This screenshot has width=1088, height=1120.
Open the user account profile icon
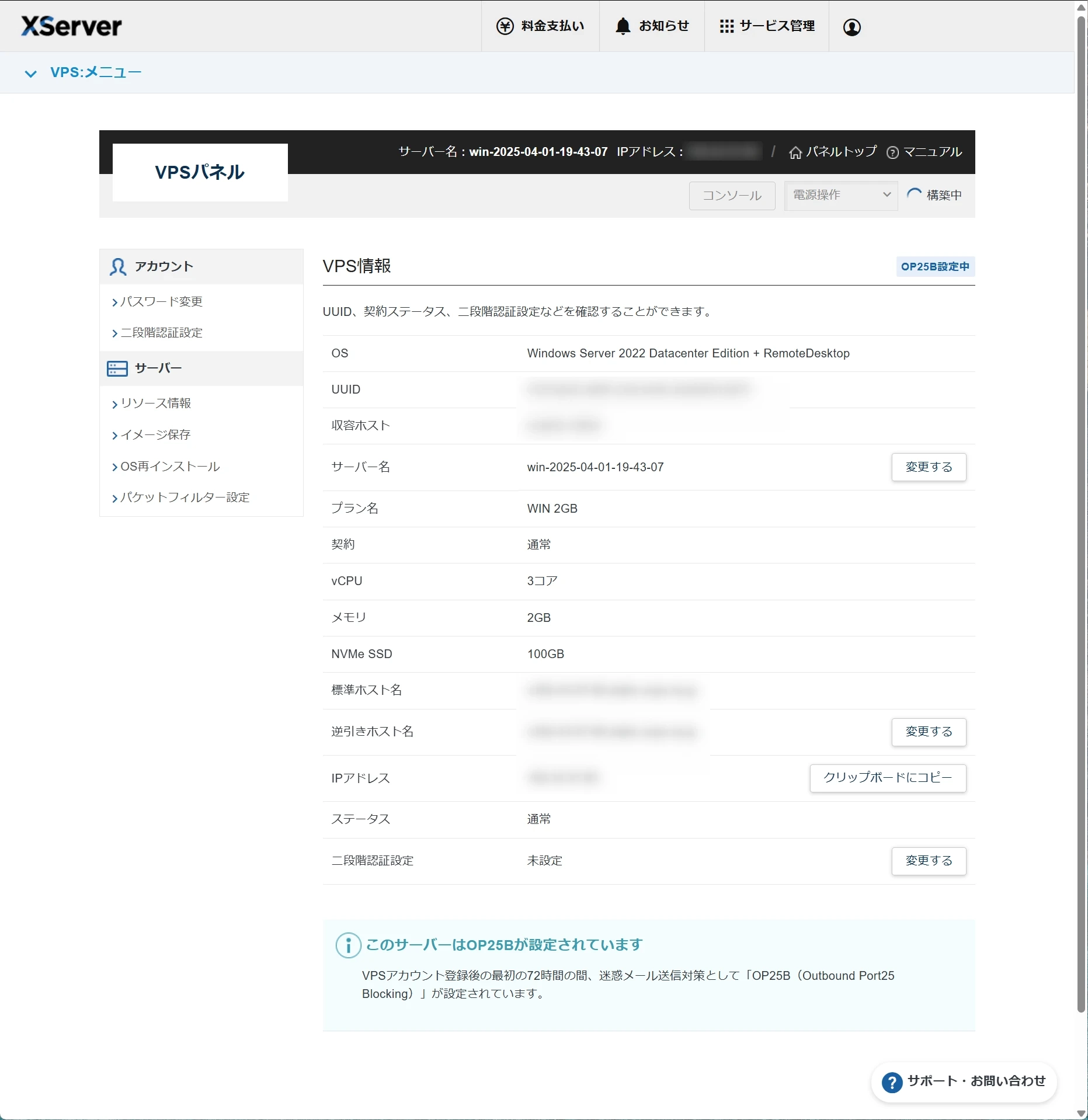852,27
